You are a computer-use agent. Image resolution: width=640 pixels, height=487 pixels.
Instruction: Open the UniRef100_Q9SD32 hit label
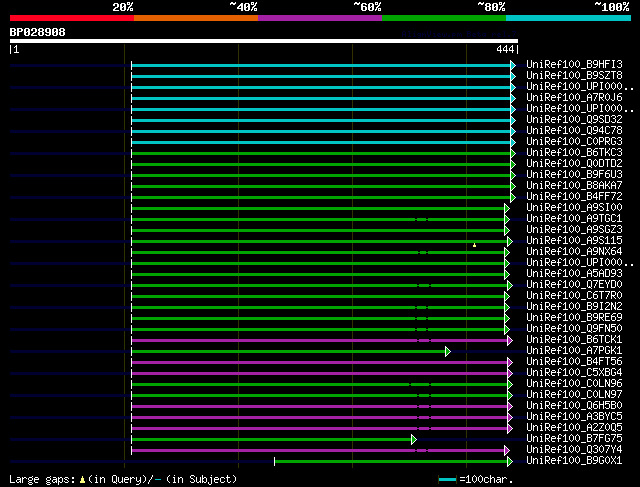pyautogui.click(x=574, y=120)
